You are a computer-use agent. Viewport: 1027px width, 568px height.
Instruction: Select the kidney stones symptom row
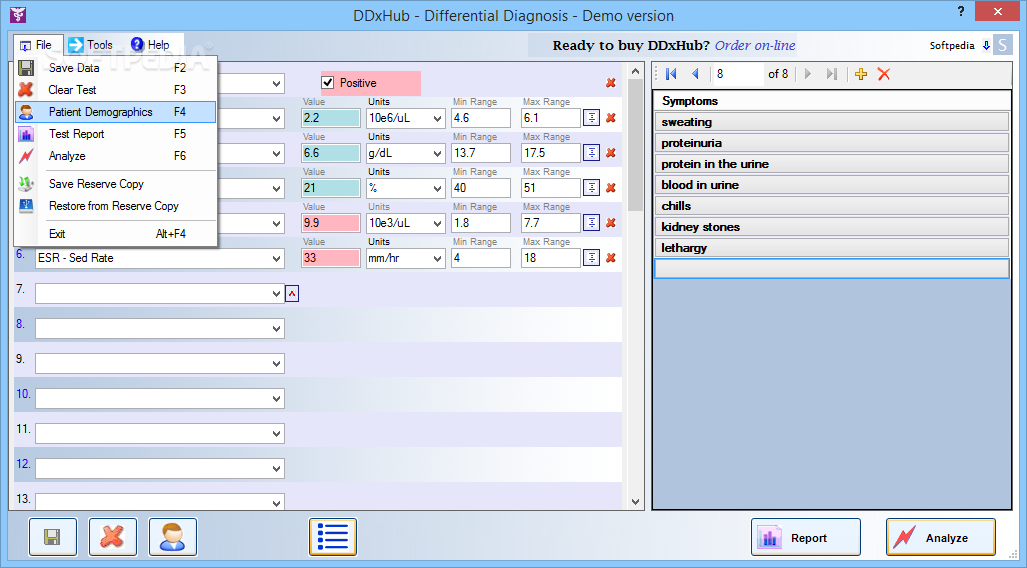pos(832,227)
